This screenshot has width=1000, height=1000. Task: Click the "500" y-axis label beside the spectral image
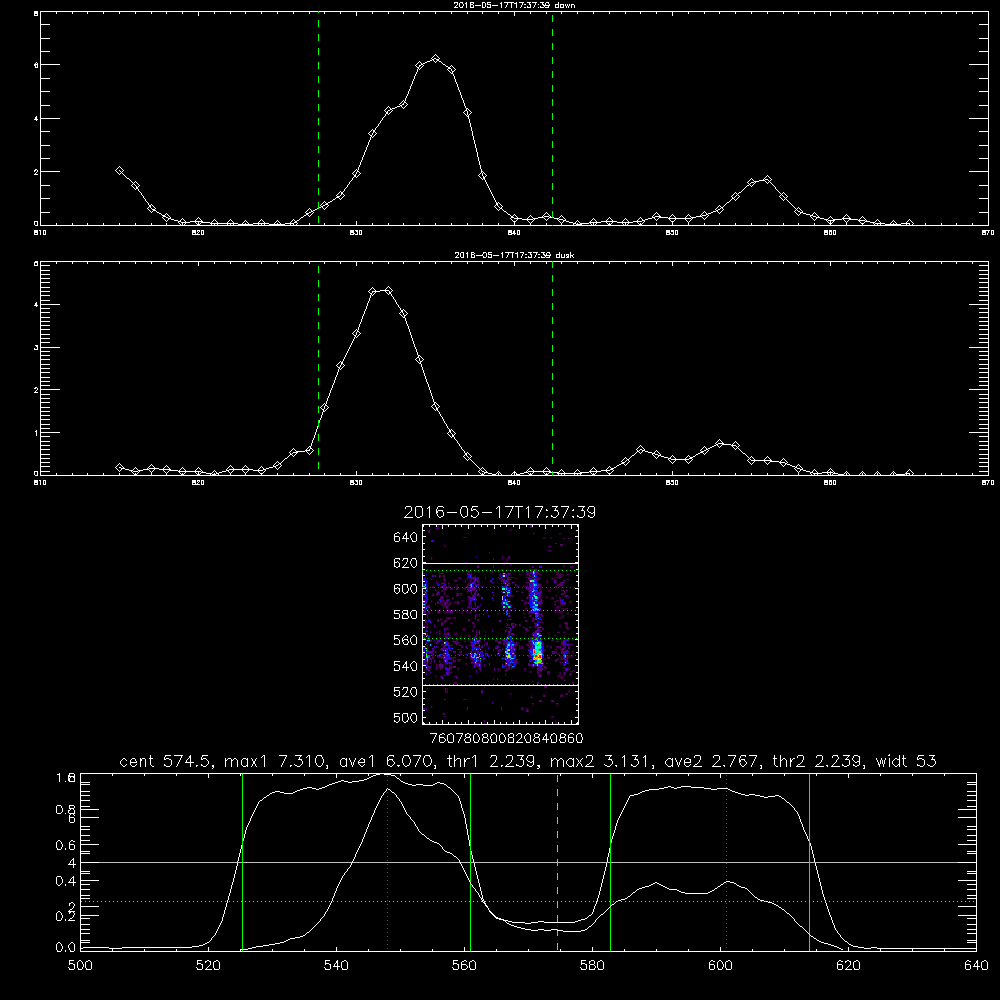(406, 717)
